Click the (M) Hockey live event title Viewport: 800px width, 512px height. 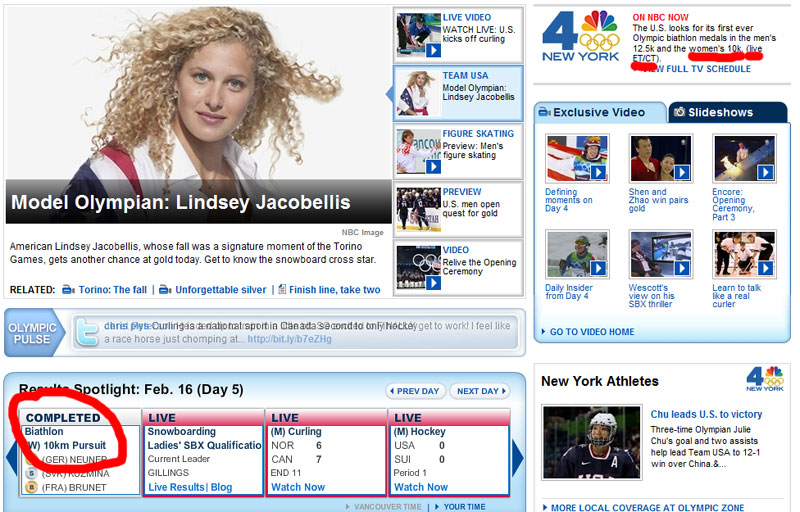[419, 431]
